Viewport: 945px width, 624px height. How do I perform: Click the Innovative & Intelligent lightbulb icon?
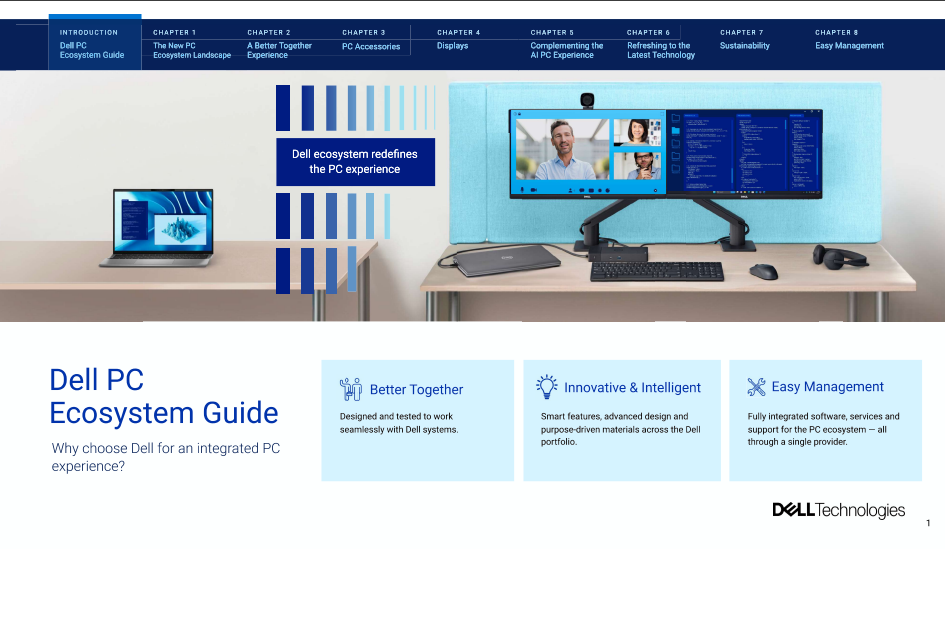point(547,384)
